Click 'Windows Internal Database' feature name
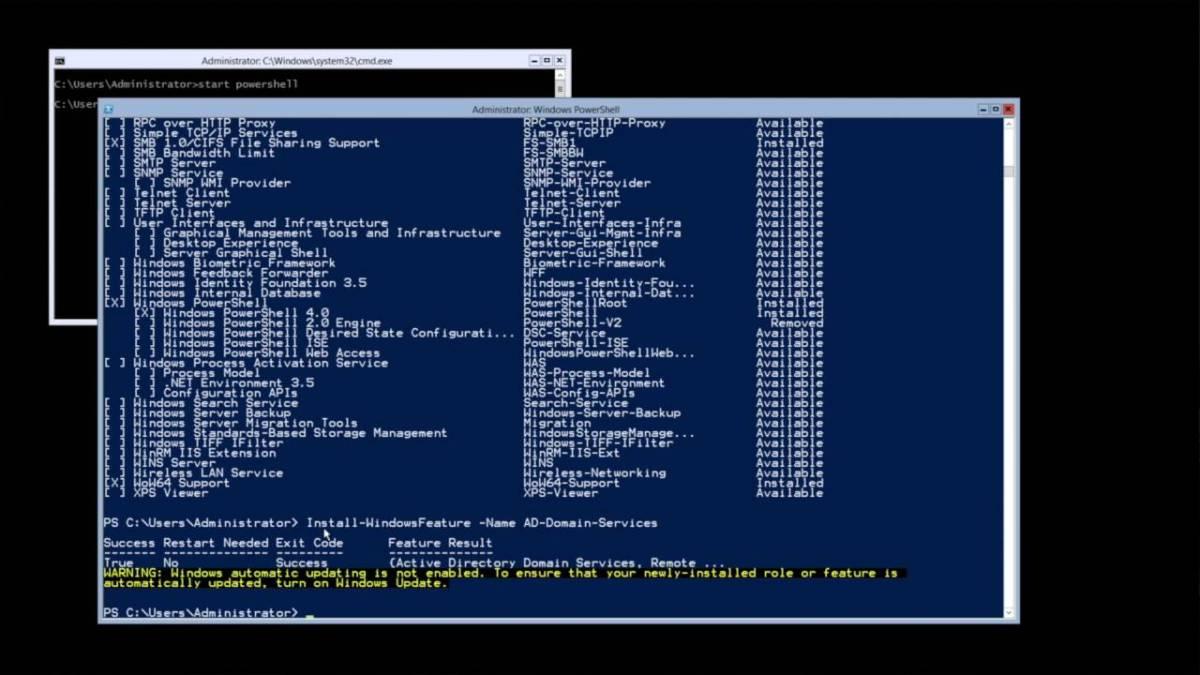Viewport: 1200px width, 675px height. pos(227,293)
